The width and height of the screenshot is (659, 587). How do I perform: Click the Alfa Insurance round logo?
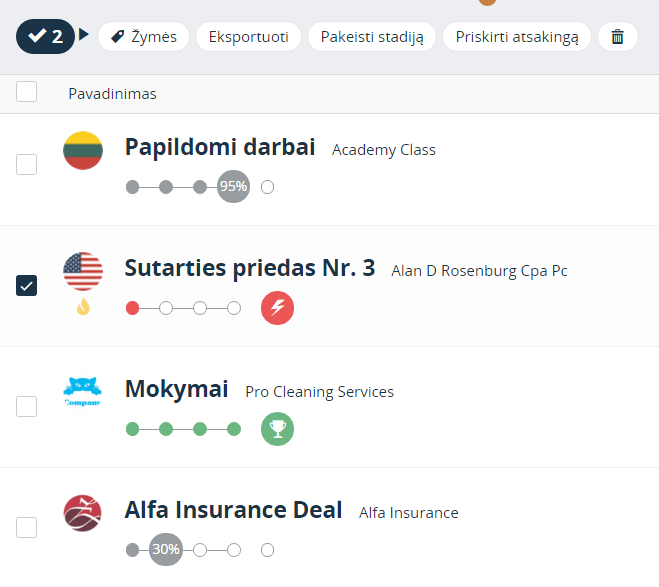(x=82, y=513)
